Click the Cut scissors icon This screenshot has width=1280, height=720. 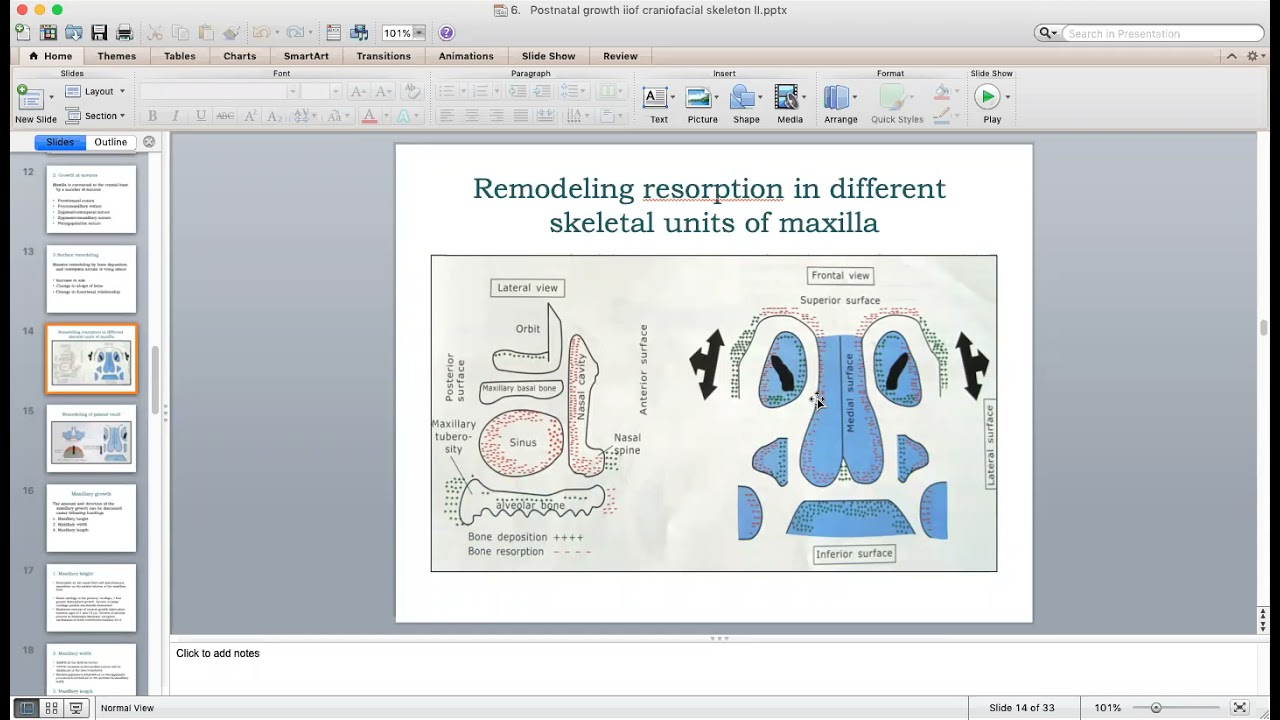(155, 33)
